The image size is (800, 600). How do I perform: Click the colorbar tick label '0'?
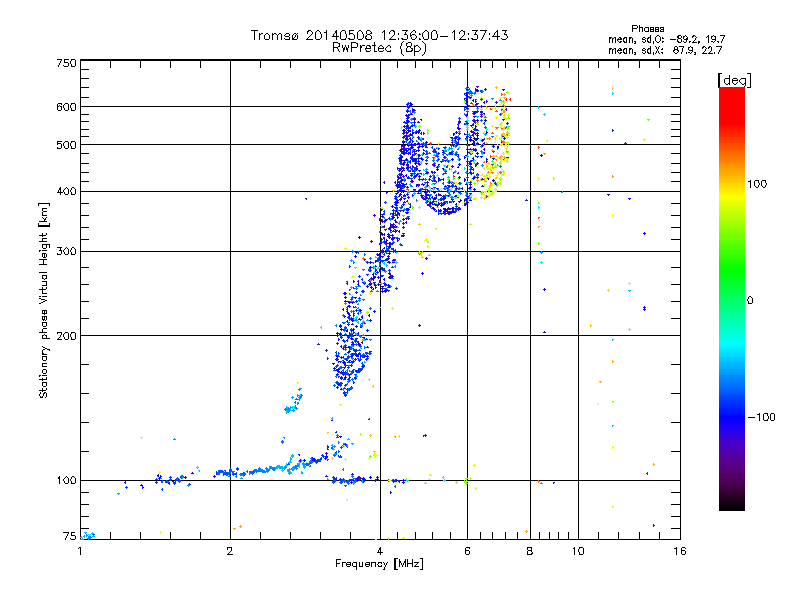pos(749,301)
